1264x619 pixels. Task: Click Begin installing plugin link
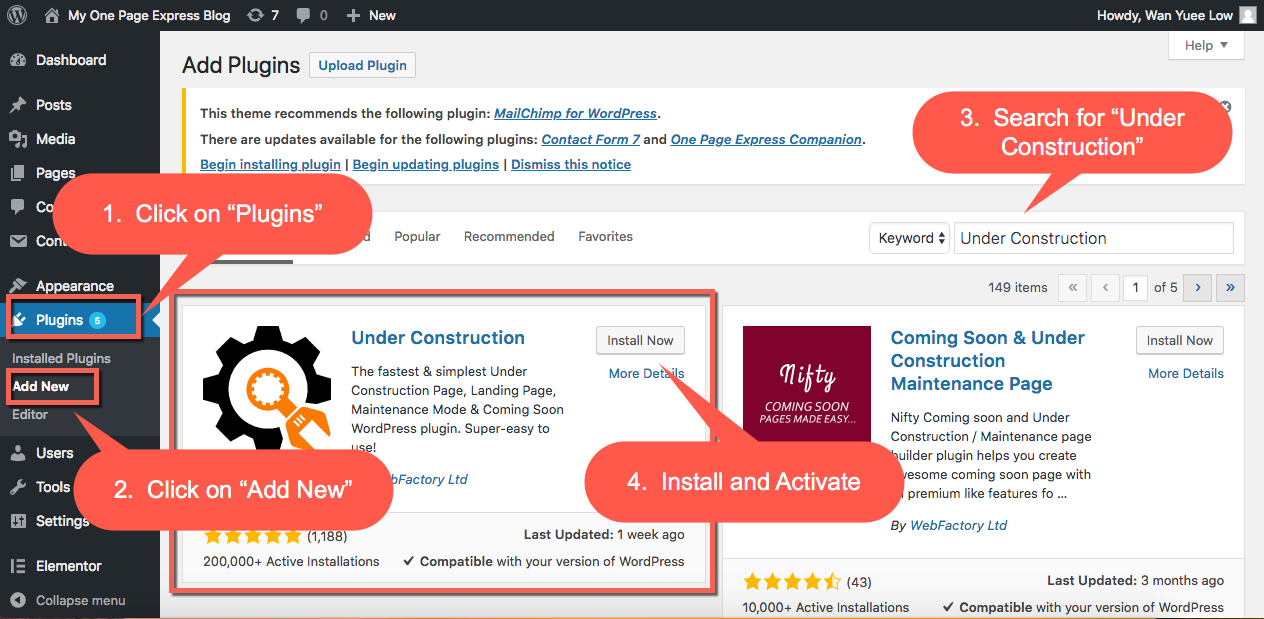[x=271, y=164]
